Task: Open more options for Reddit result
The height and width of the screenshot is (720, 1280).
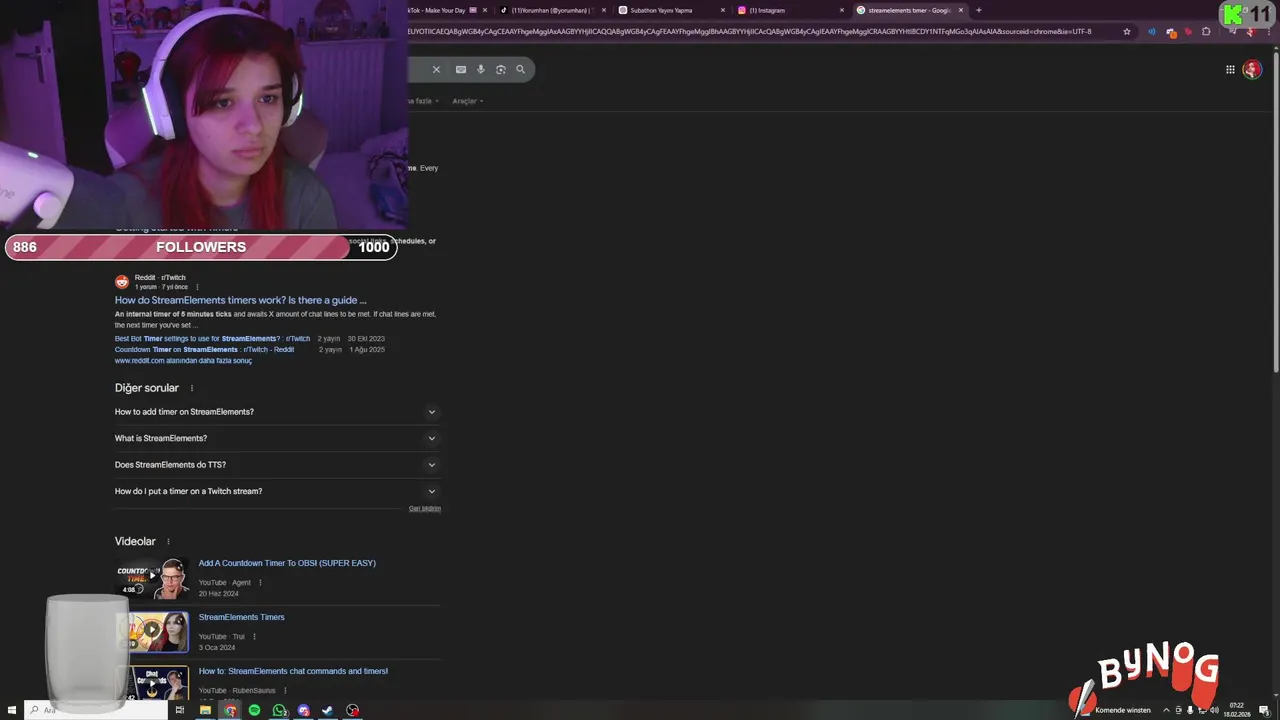Action: pos(197,287)
